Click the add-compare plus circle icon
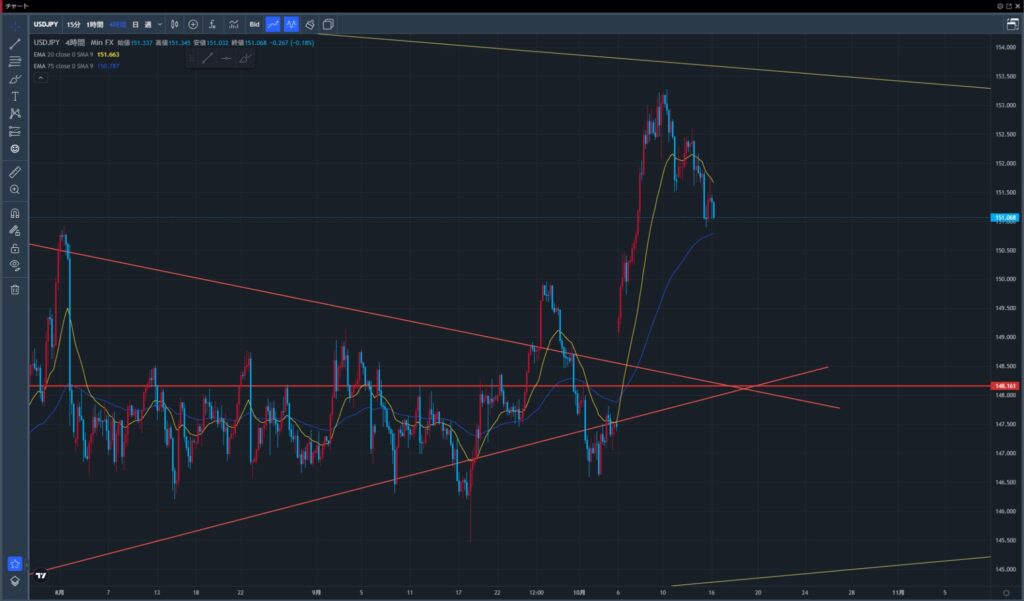The height and width of the screenshot is (601, 1024). click(193, 23)
